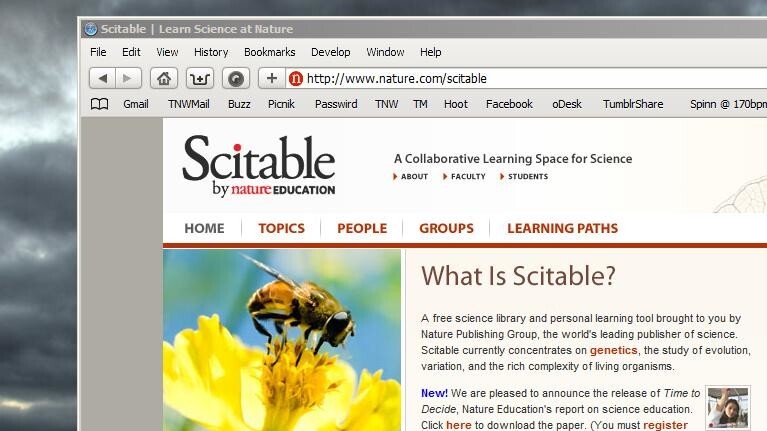Select the HOME navigation tab

[204, 228]
